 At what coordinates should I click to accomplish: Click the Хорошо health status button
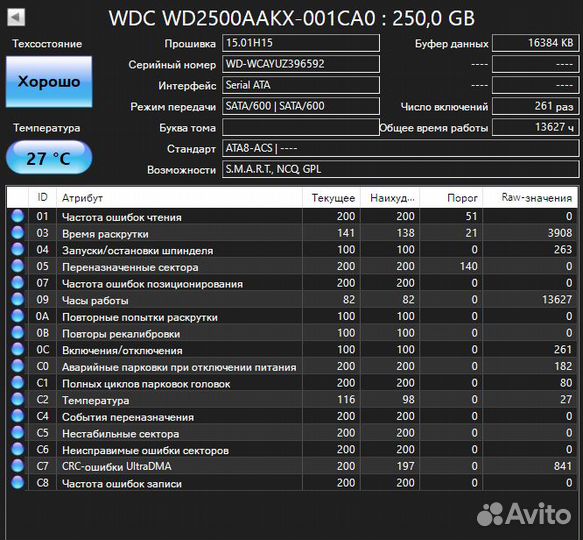[49, 81]
